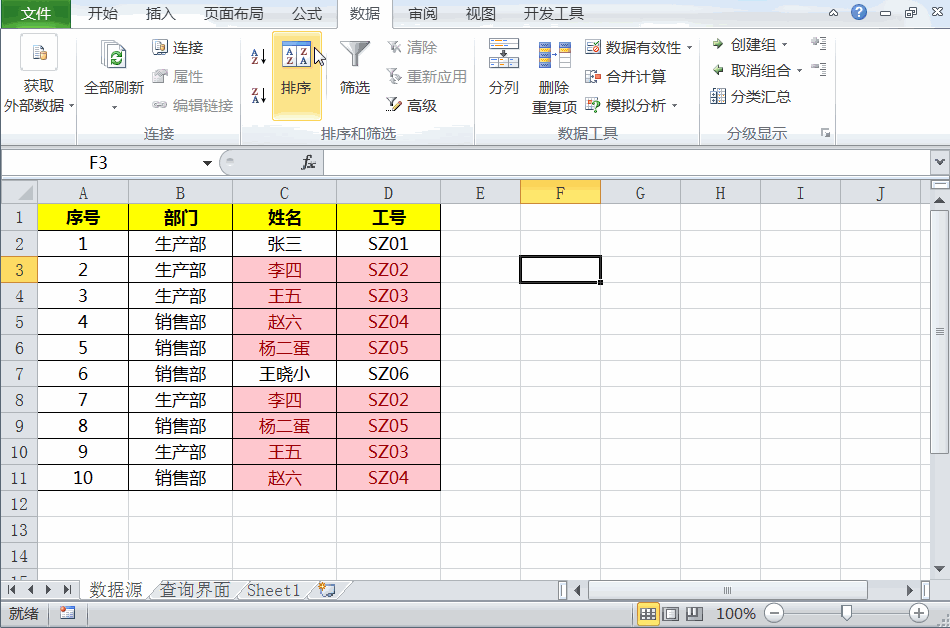Expand the 模拟分析 dropdown
950x628 pixels.
pos(674,106)
